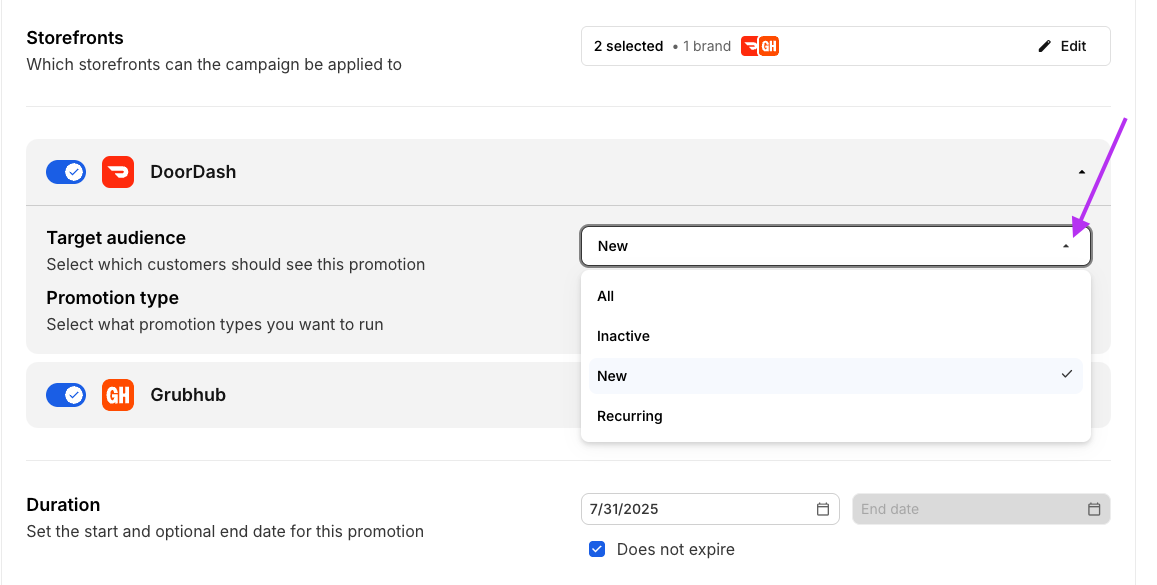The height and width of the screenshot is (585, 1157).
Task: Click the start date calendar icon
Action: pos(823,509)
